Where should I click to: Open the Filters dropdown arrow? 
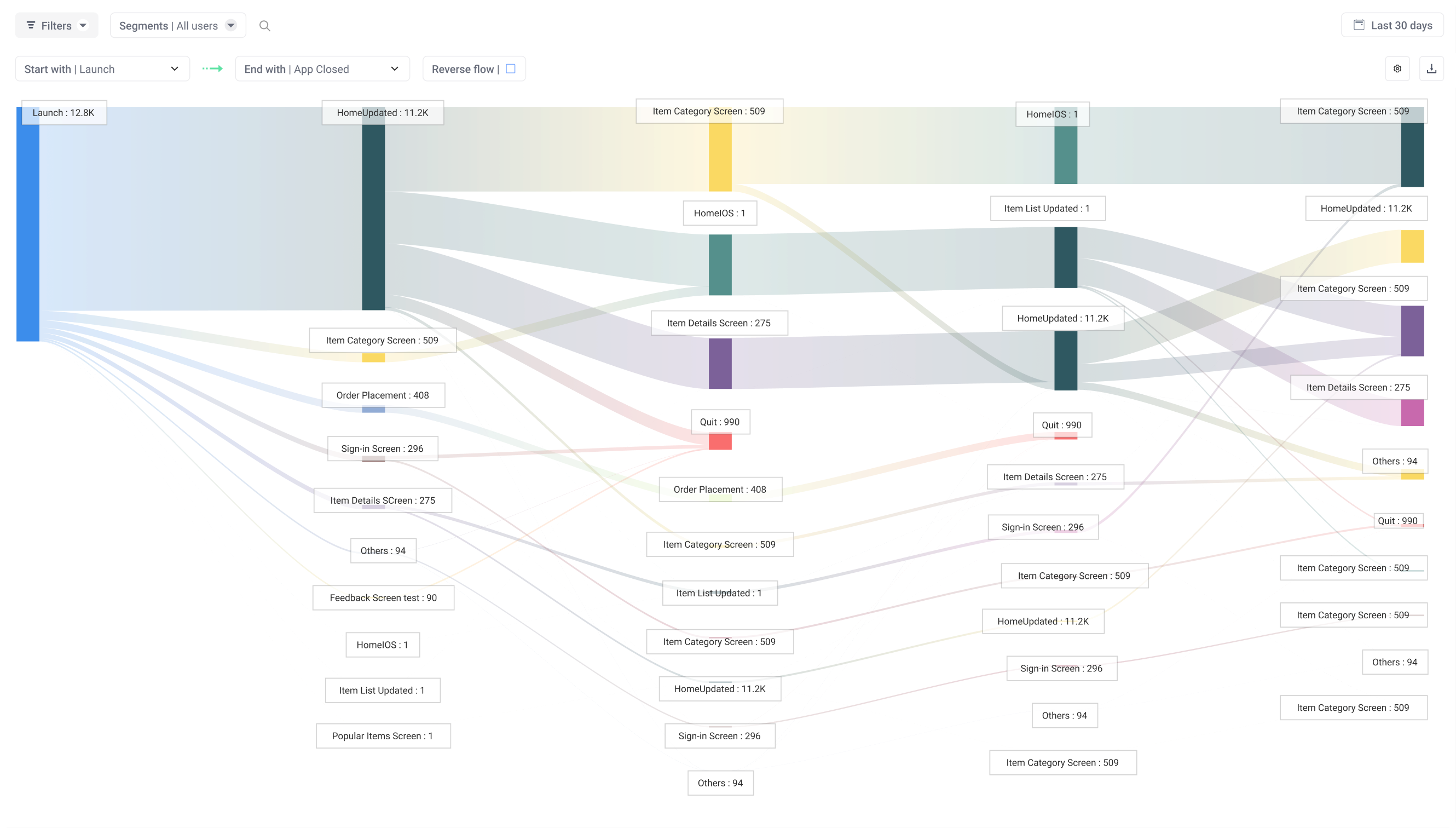coord(83,26)
